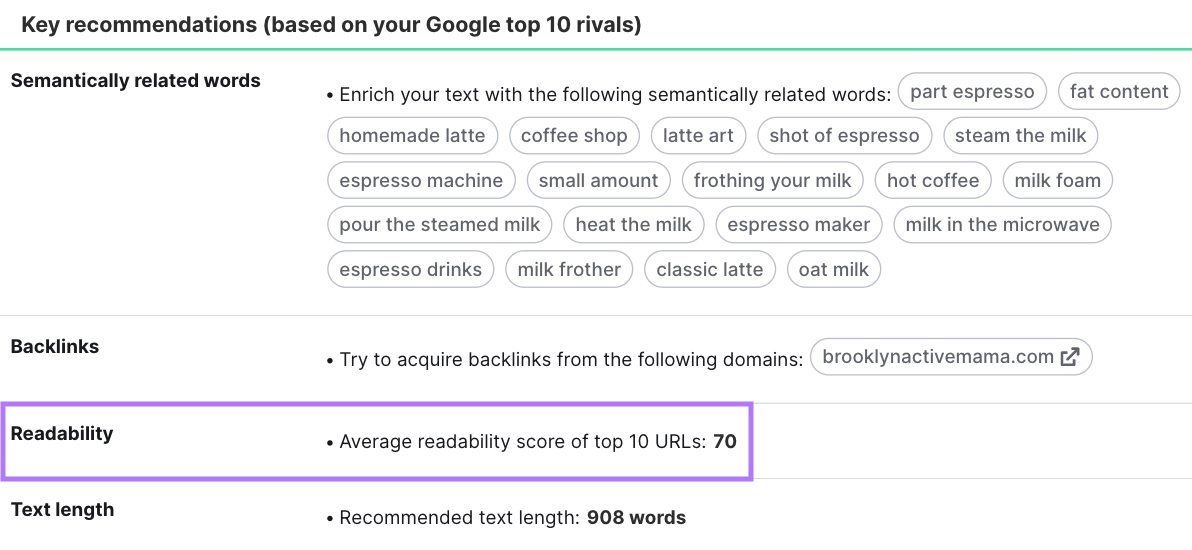The height and width of the screenshot is (550, 1192).
Task: Click the 'oat milk' keyword tag
Action: (833, 270)
